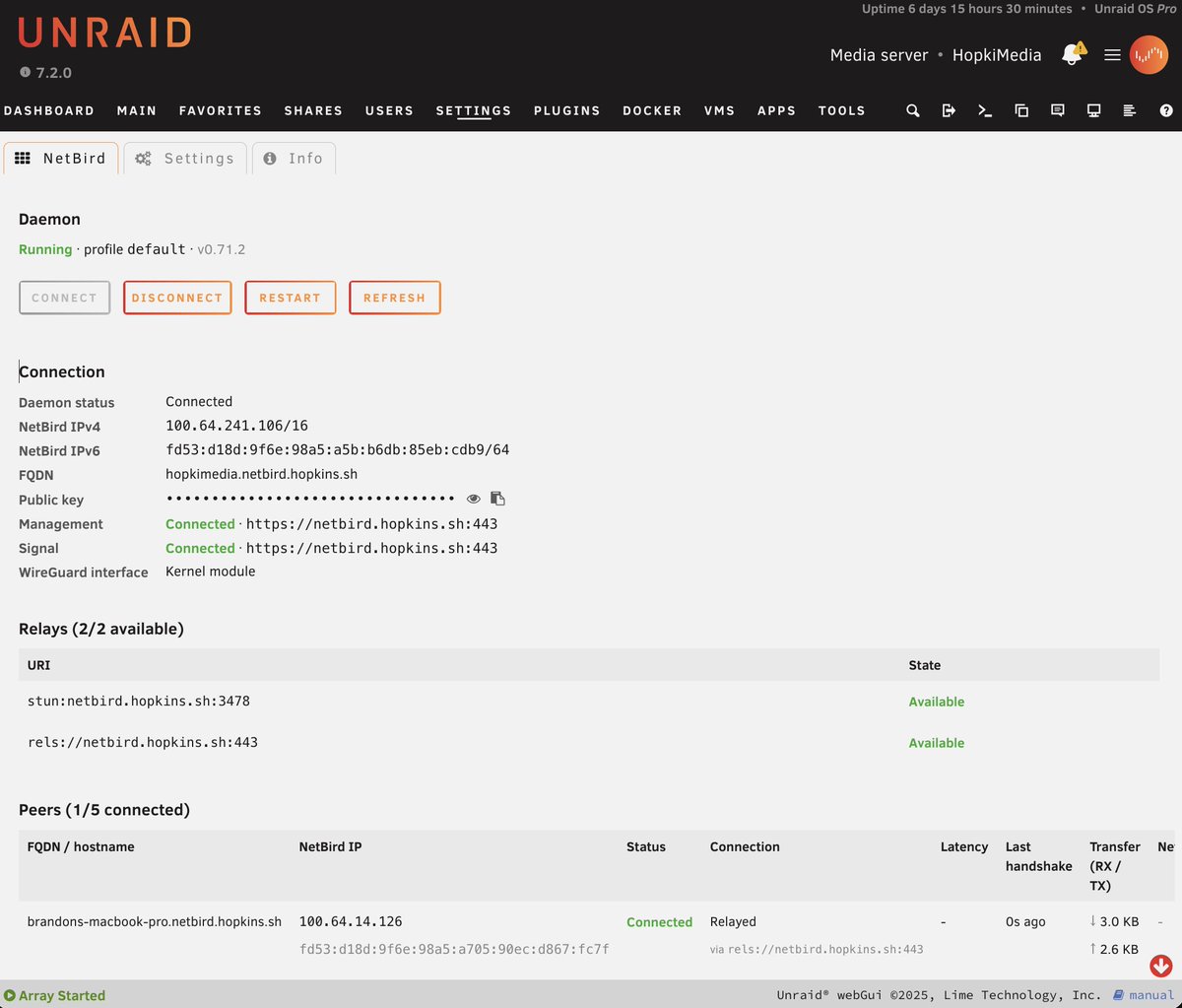1182x1008 pixels.
Task: Open Plugins menu item
Action: point(567,110)
